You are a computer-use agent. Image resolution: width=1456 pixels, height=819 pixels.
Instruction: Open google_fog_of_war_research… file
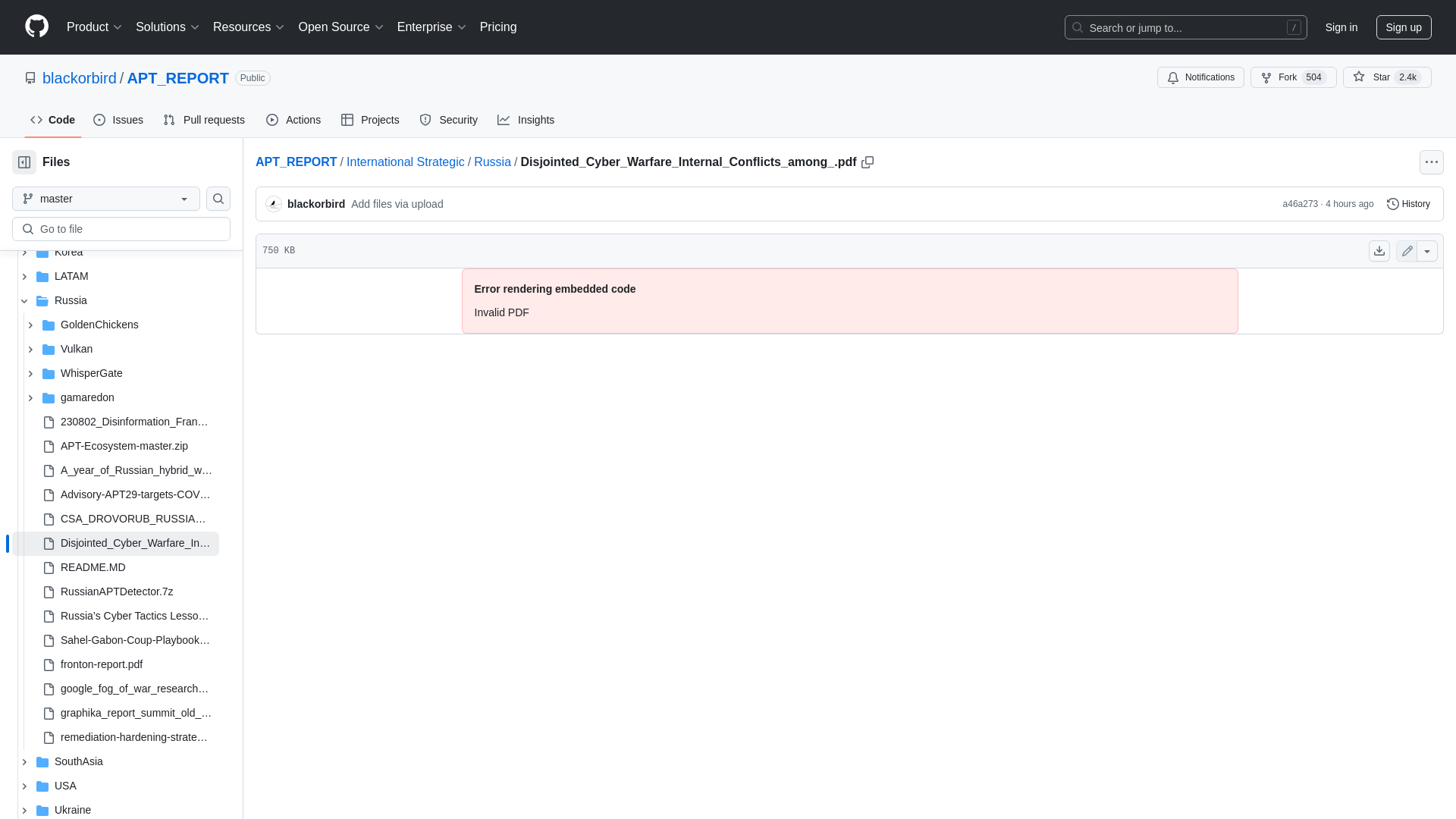[134, 689]
